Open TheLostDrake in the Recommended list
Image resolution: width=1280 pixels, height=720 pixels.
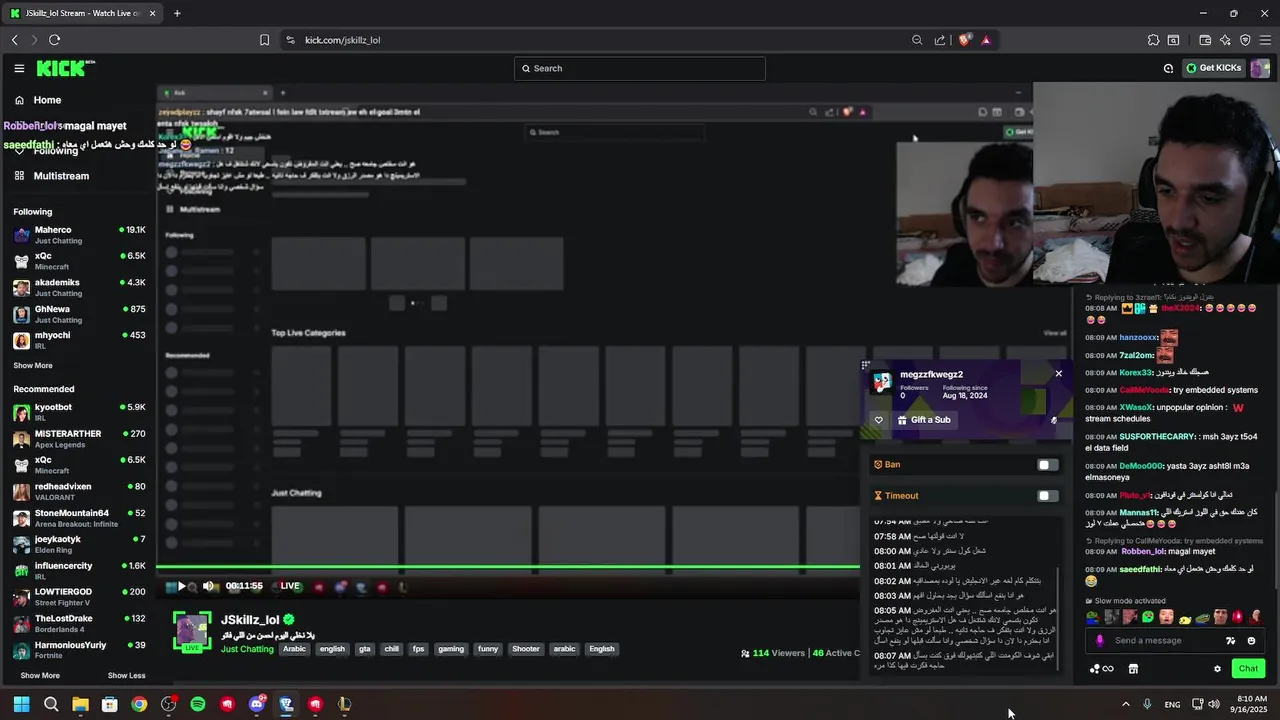(x=78, y=624)
